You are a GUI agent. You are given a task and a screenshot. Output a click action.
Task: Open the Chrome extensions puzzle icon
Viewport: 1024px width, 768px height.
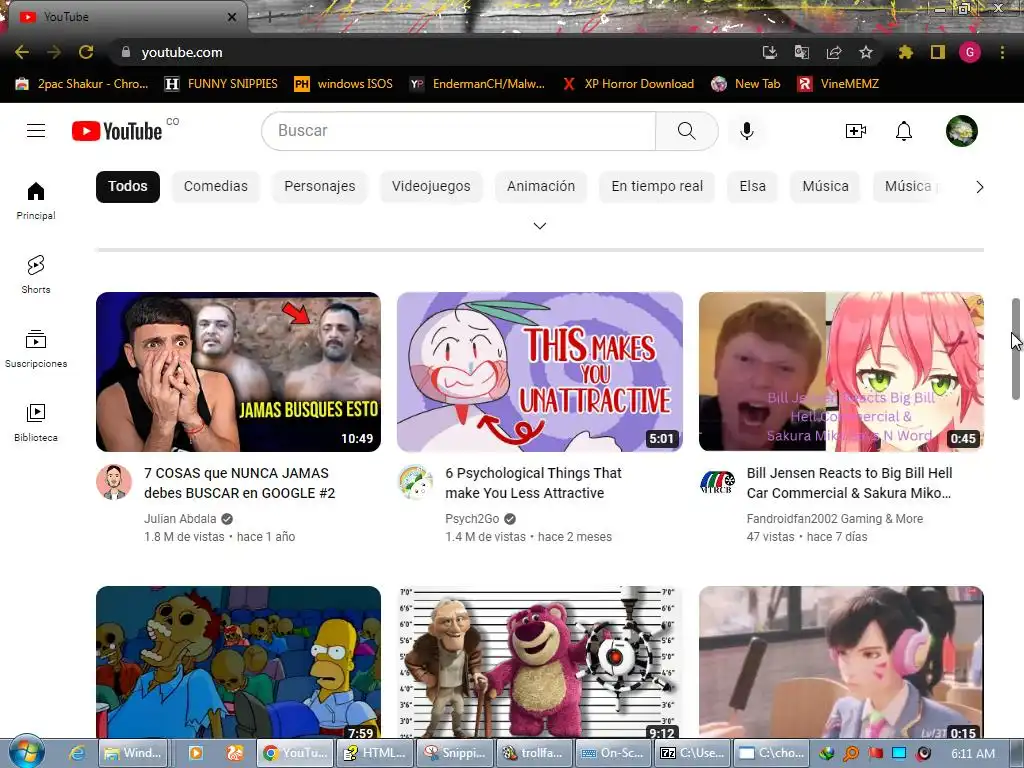[905, 52]
